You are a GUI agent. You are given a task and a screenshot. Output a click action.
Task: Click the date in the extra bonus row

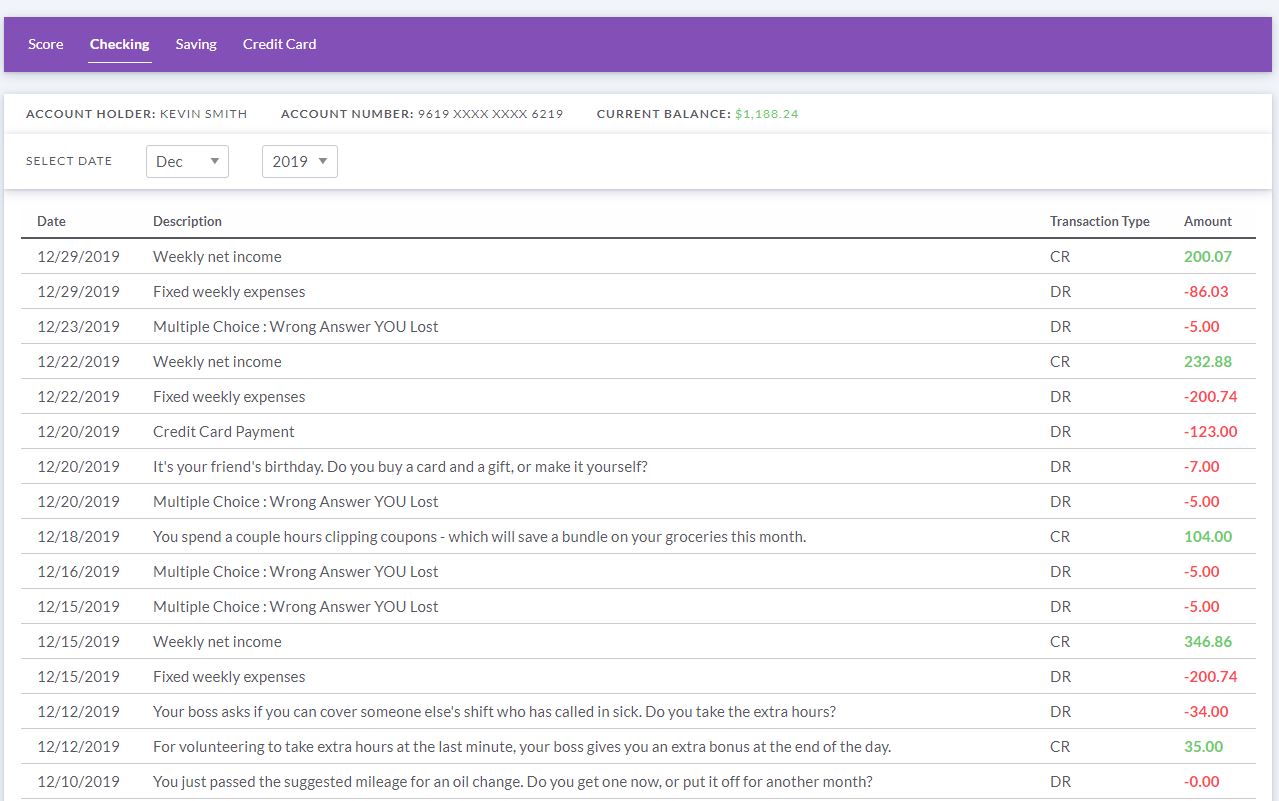78,746
